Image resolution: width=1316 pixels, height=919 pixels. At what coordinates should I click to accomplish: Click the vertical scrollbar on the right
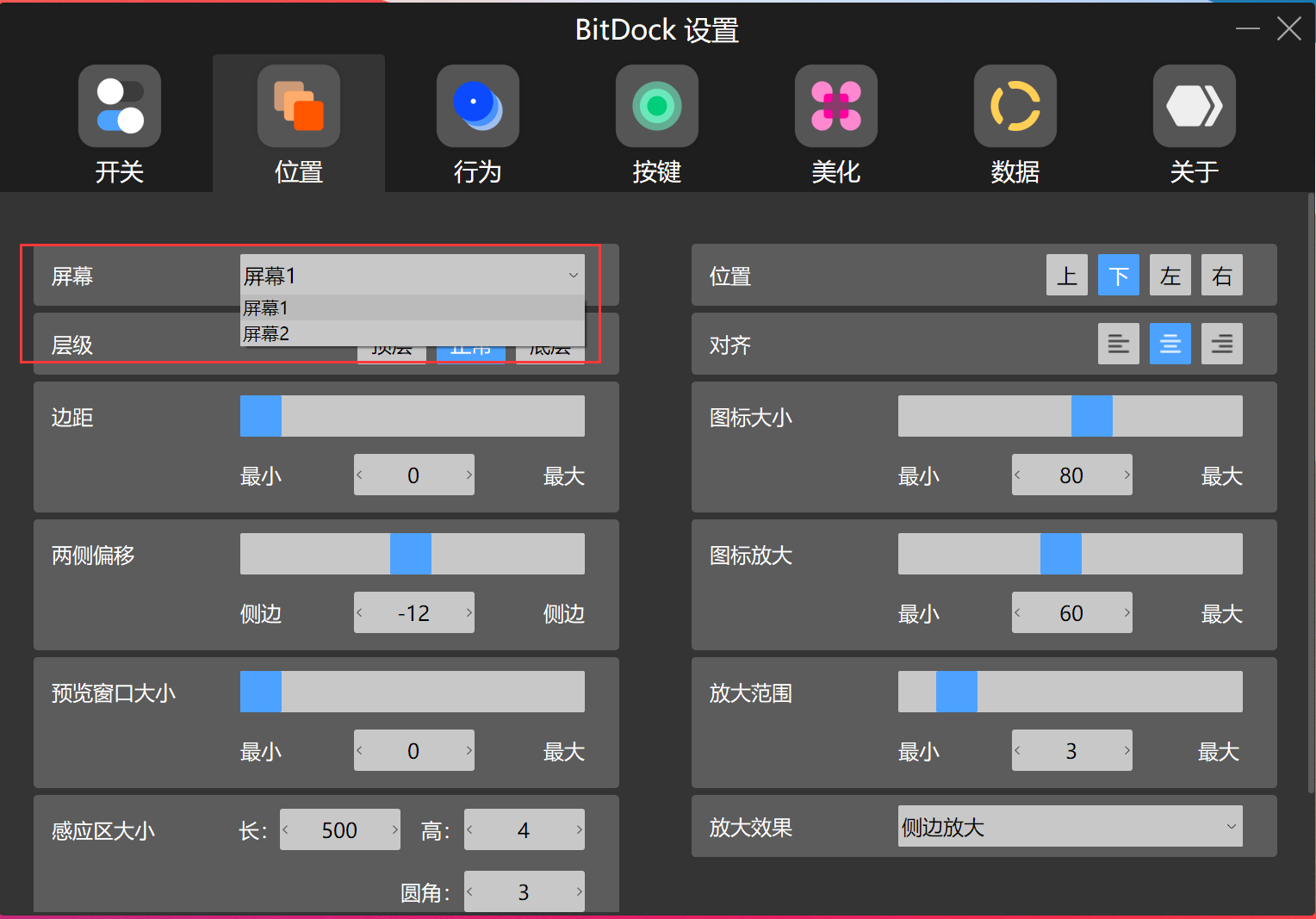coord(1311,493)
